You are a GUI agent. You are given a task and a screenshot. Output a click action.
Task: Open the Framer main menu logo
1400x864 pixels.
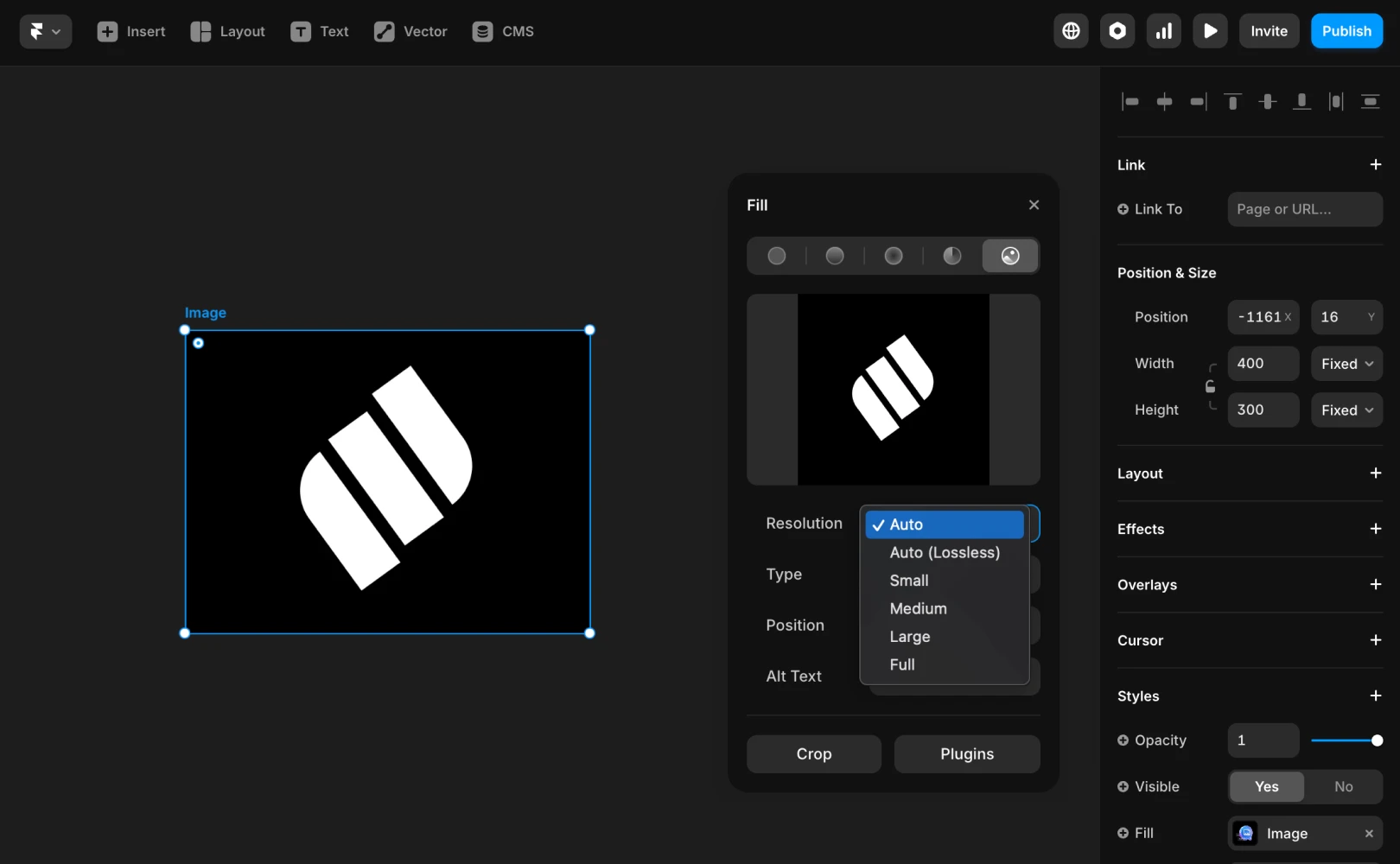coord(45,31)
